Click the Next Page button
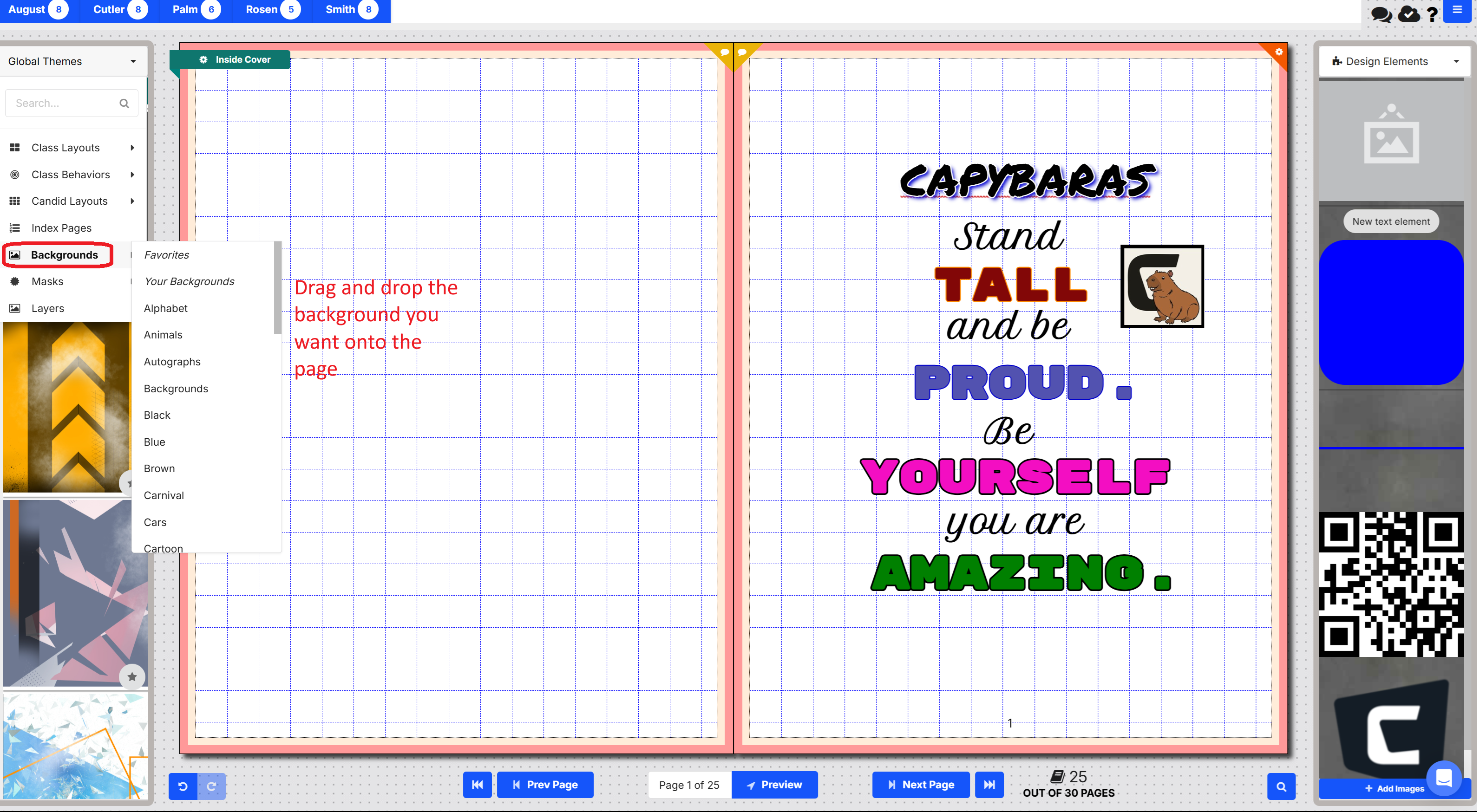Image resolution: width=1480 pixels, height=812 pixels. (x=920, y=785)
